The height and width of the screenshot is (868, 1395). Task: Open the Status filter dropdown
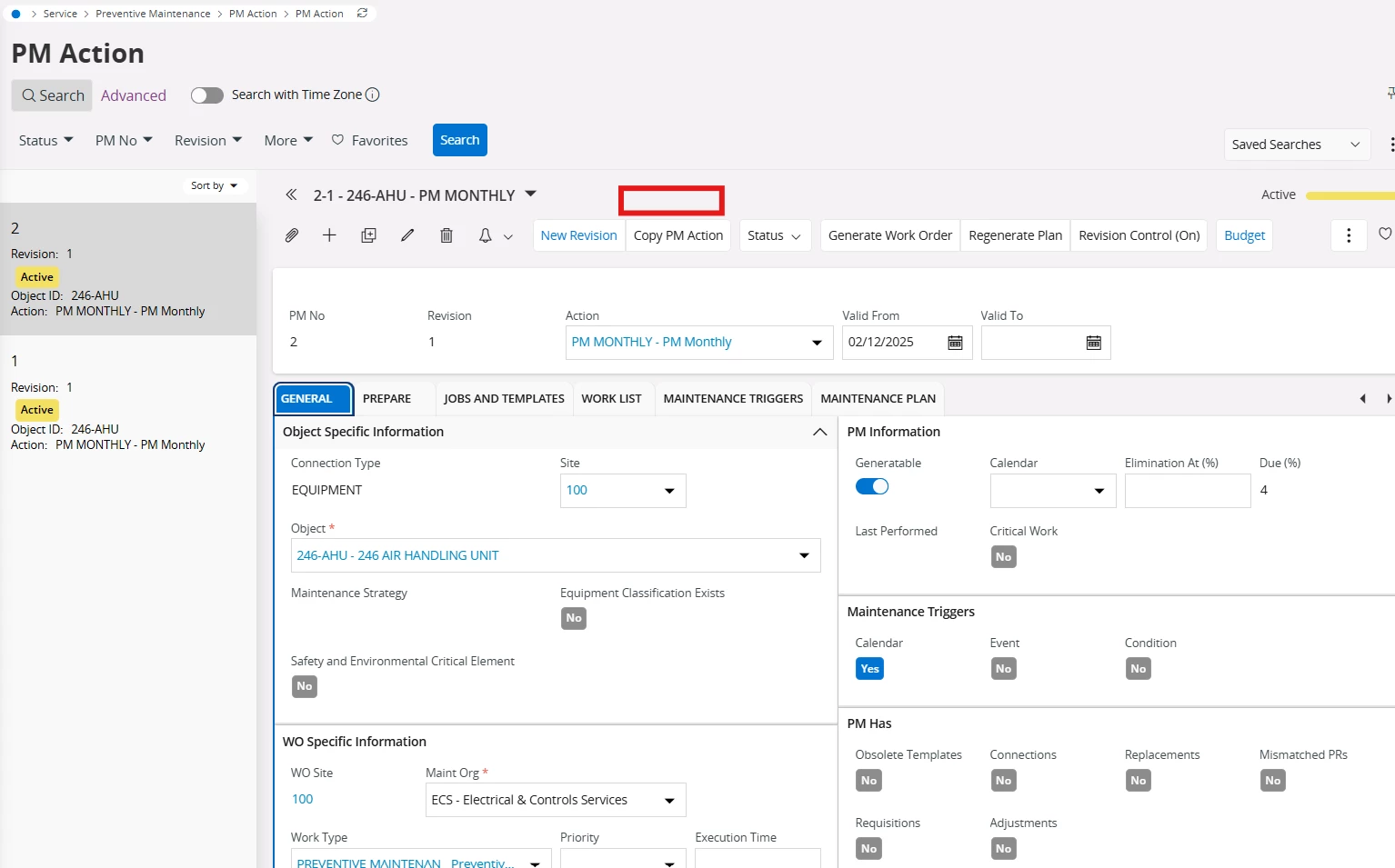46,140
